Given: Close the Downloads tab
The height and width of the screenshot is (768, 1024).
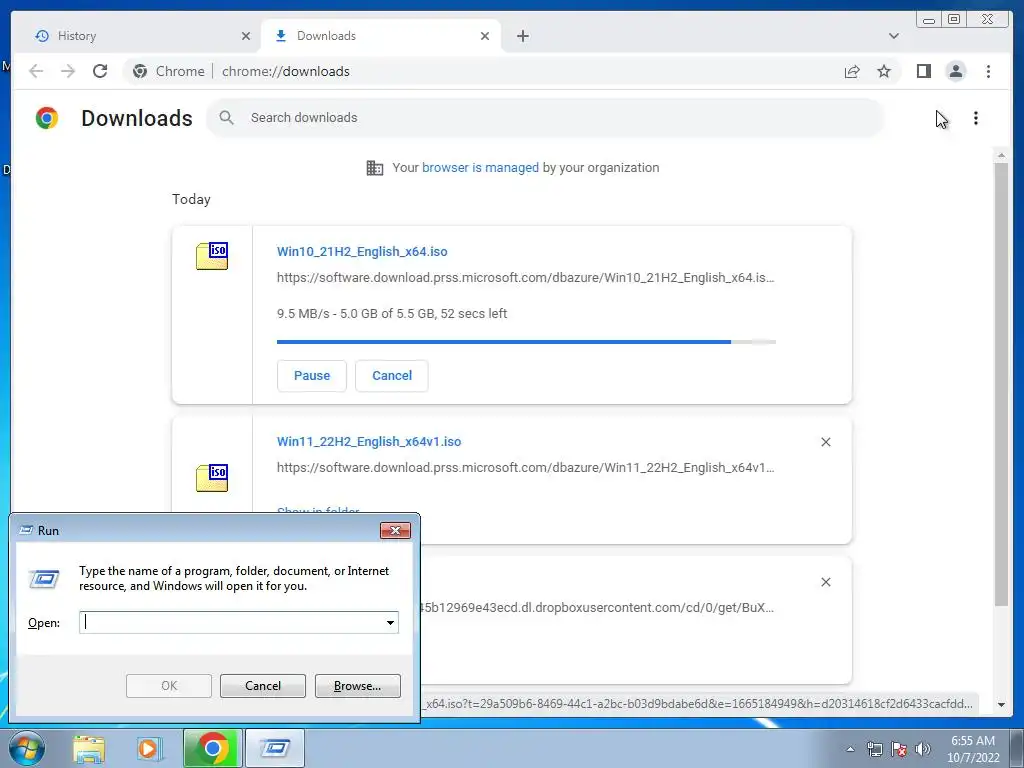Looking at the screenshot, I should click(485, 36).
